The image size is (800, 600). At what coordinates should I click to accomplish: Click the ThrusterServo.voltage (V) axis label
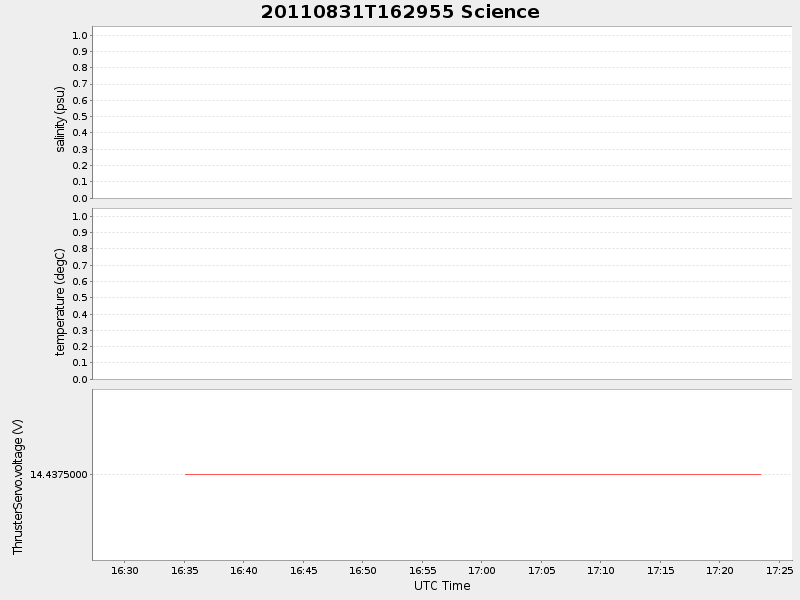coord(18,487)
